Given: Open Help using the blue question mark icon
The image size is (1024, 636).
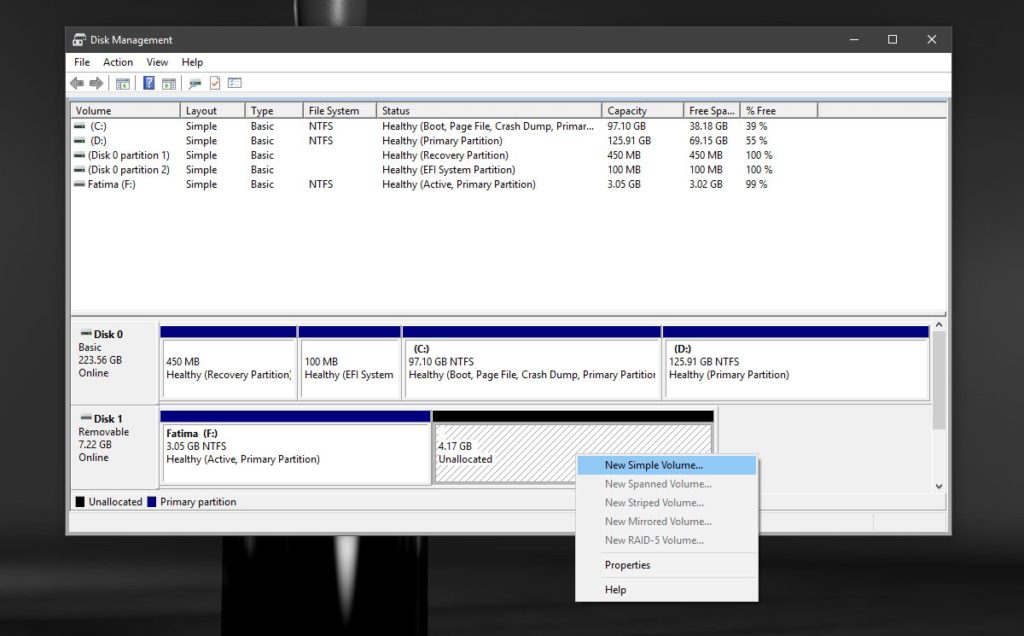Looking at the screenshot, I should [x=148, y=83].
